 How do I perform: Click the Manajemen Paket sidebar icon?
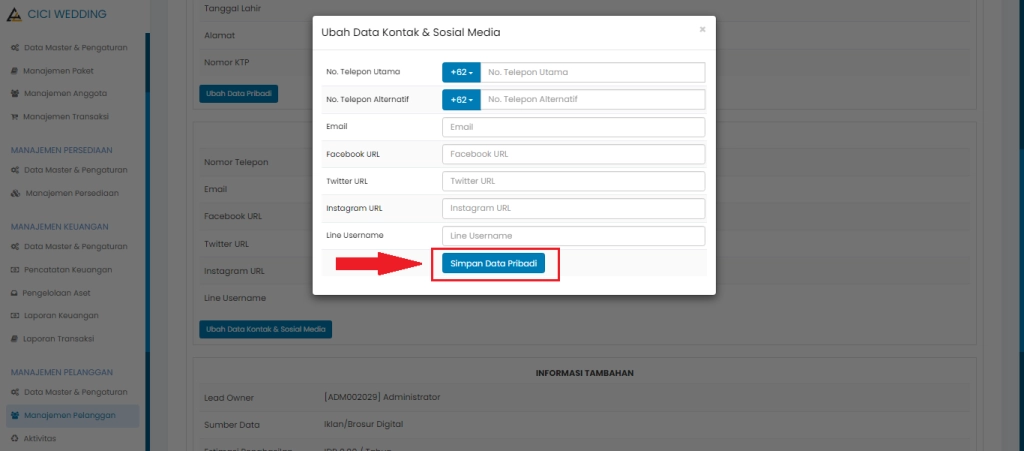[x=14, y=71]
